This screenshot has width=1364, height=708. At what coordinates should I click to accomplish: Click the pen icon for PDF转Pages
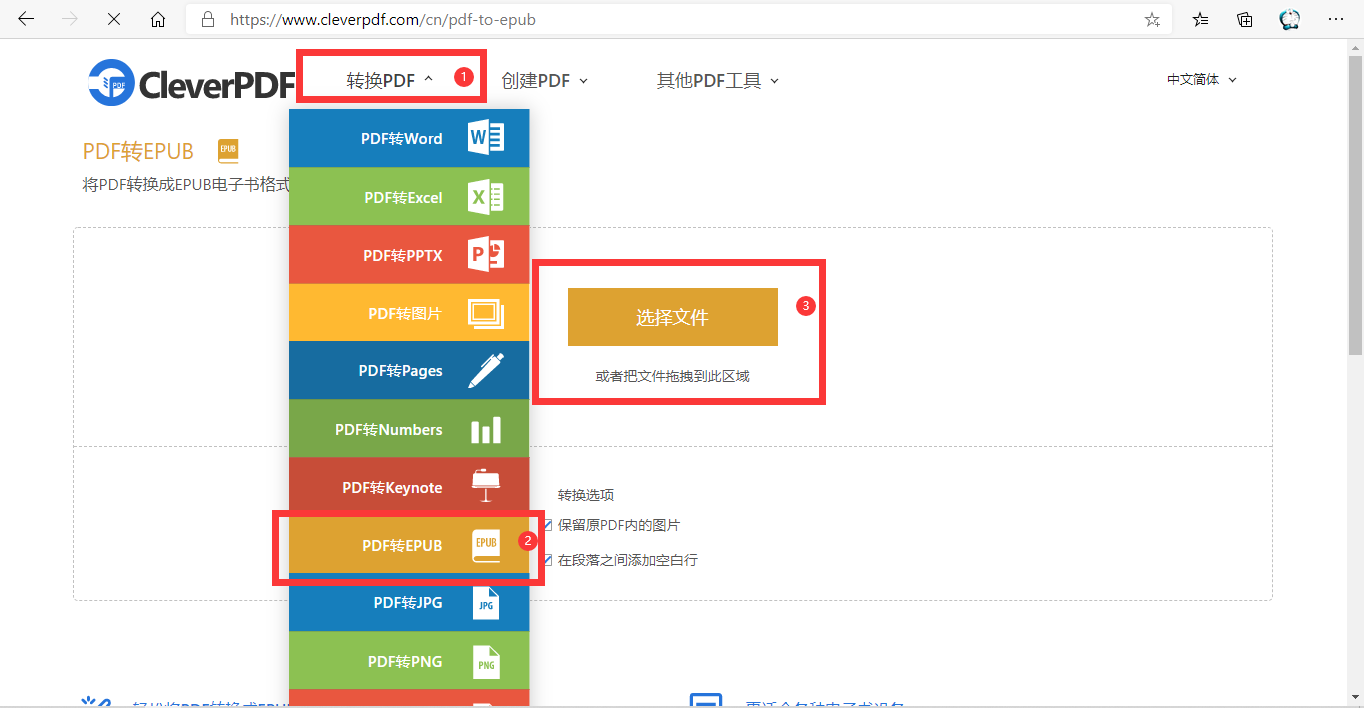point(486,370)
